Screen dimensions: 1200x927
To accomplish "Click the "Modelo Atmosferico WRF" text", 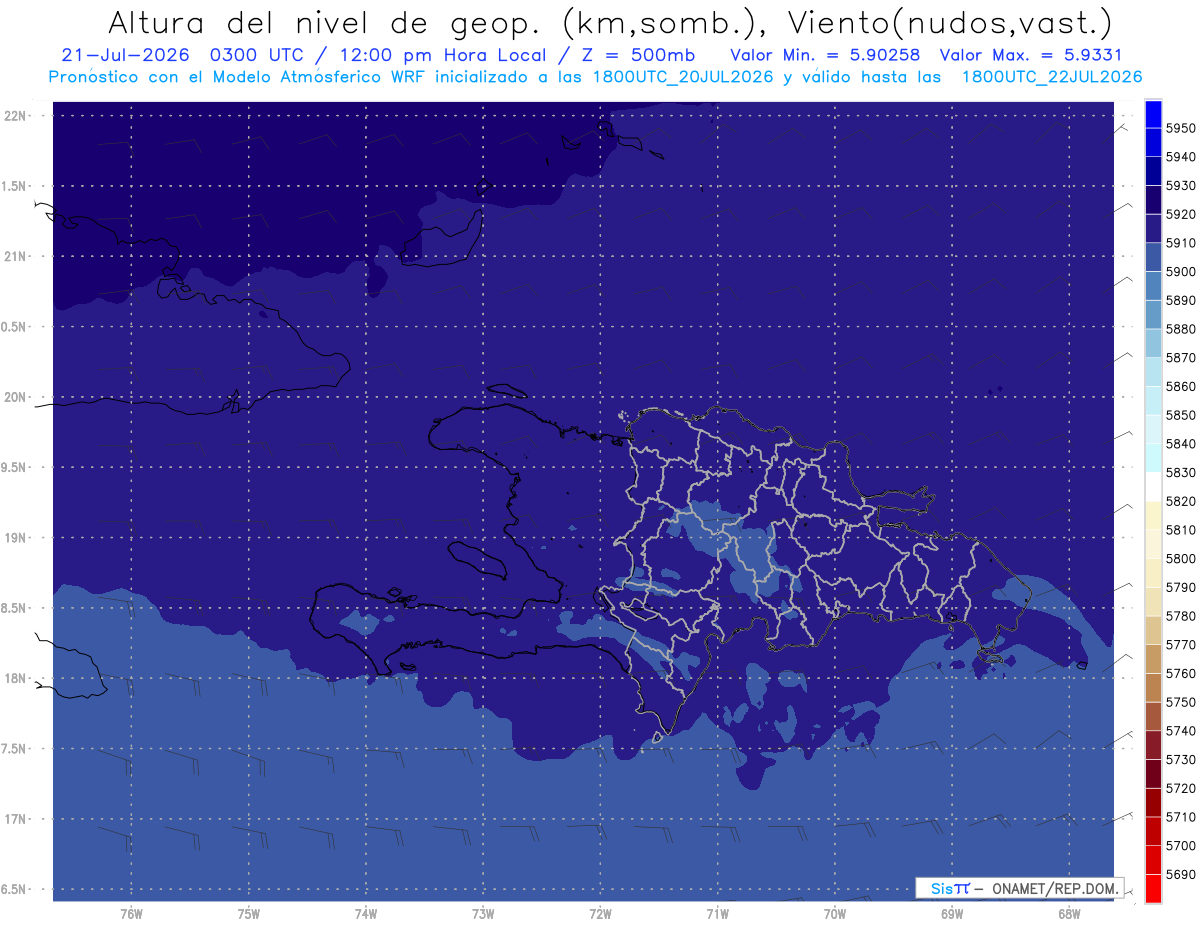I will (321, 77).
